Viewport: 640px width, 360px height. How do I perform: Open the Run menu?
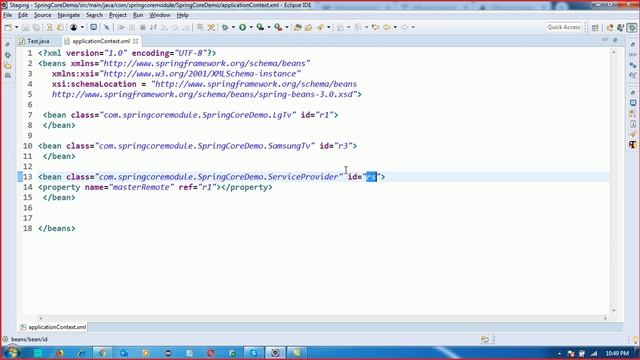coord(138,15)
